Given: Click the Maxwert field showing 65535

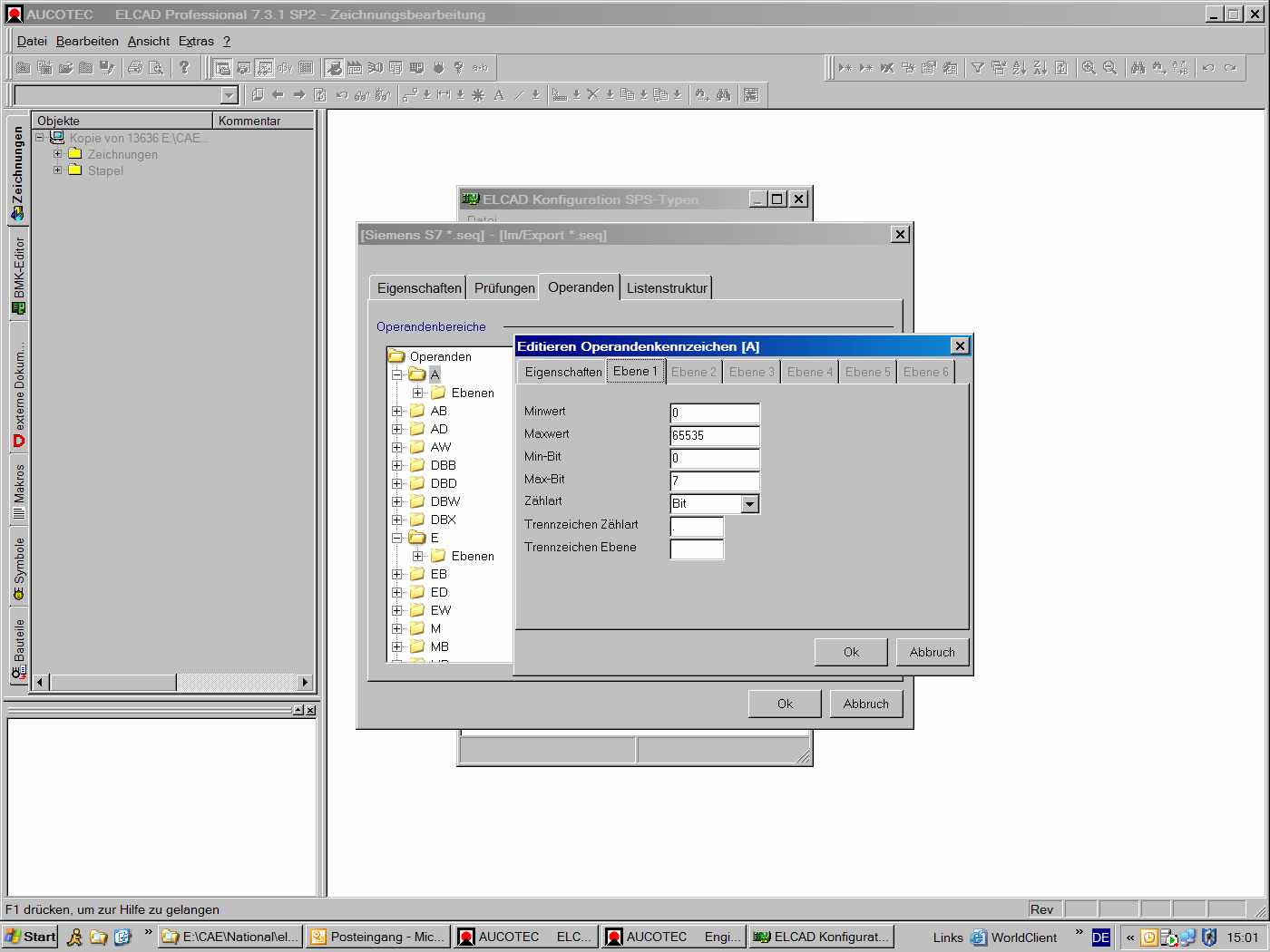Looking at the screenshot, I should 715,435.
